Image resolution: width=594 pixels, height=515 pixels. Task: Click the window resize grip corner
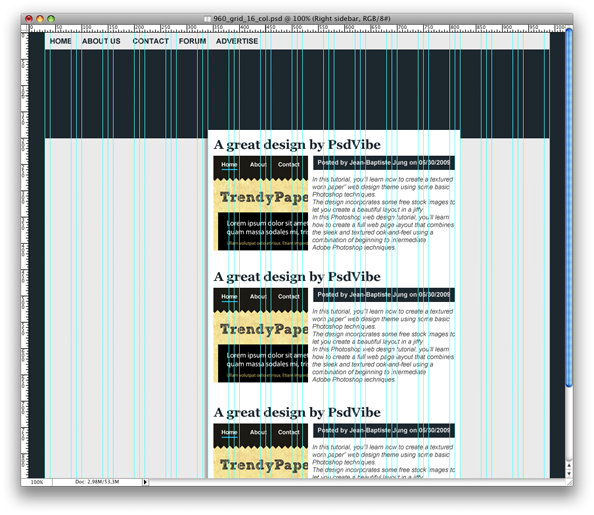click(569, 482)
